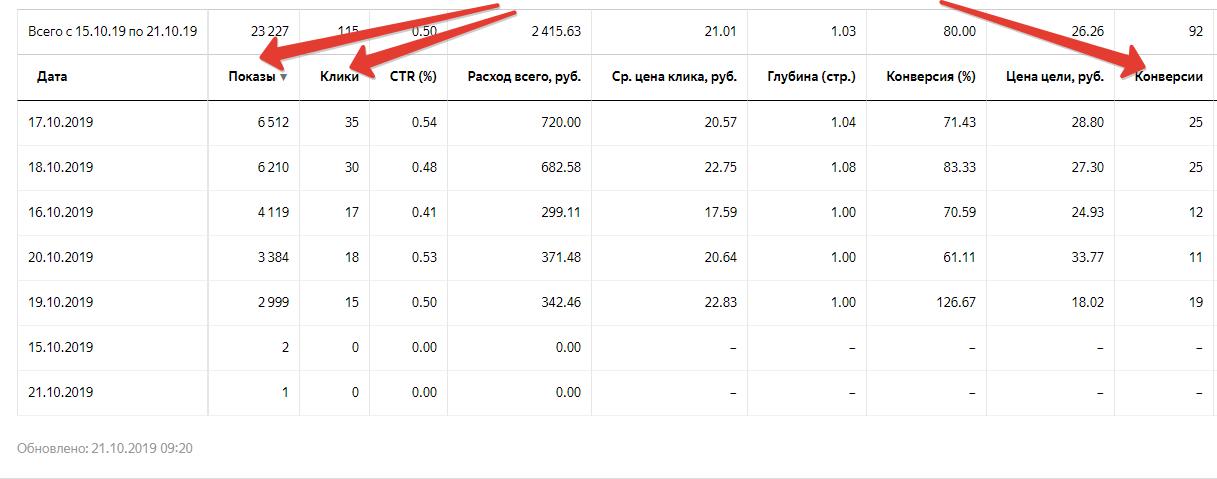Click the goal price 18.02

1088,302
